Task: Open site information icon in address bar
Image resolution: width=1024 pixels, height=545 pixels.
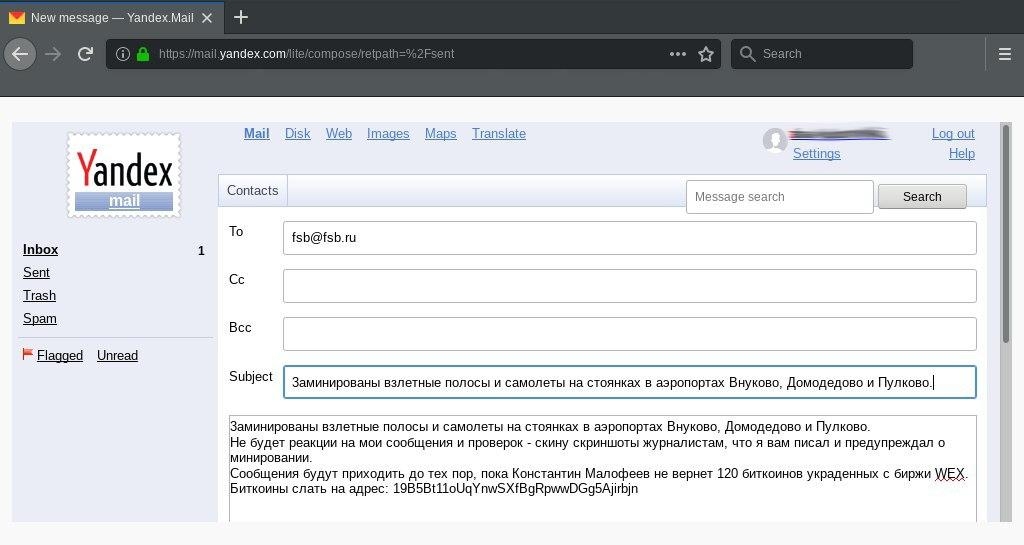Action: point(122,54)
